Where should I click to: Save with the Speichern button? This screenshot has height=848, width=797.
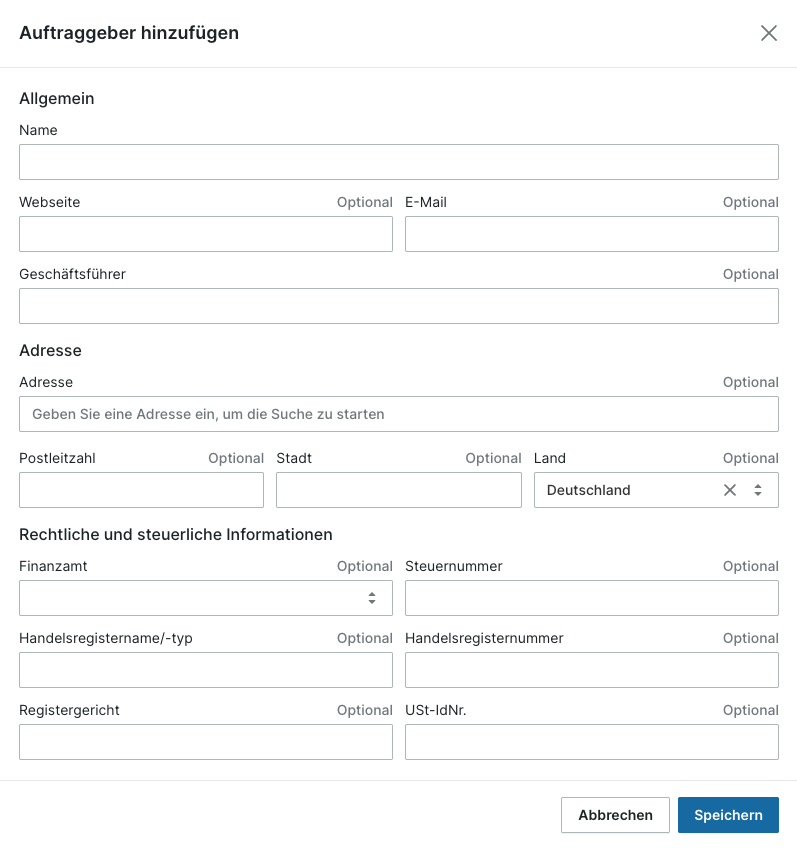(x=728, y=815)
